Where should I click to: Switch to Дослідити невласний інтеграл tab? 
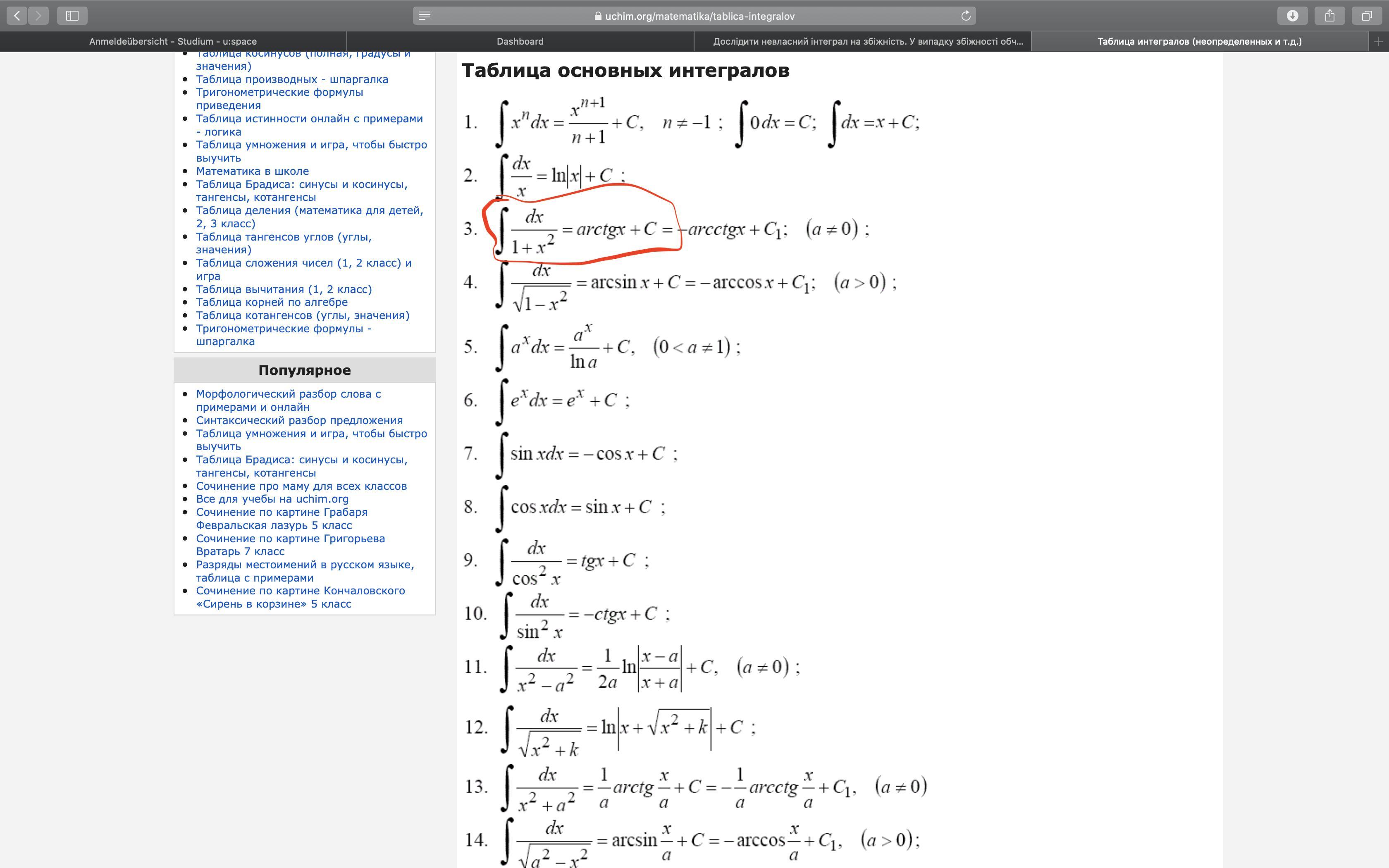coord(867,41)
